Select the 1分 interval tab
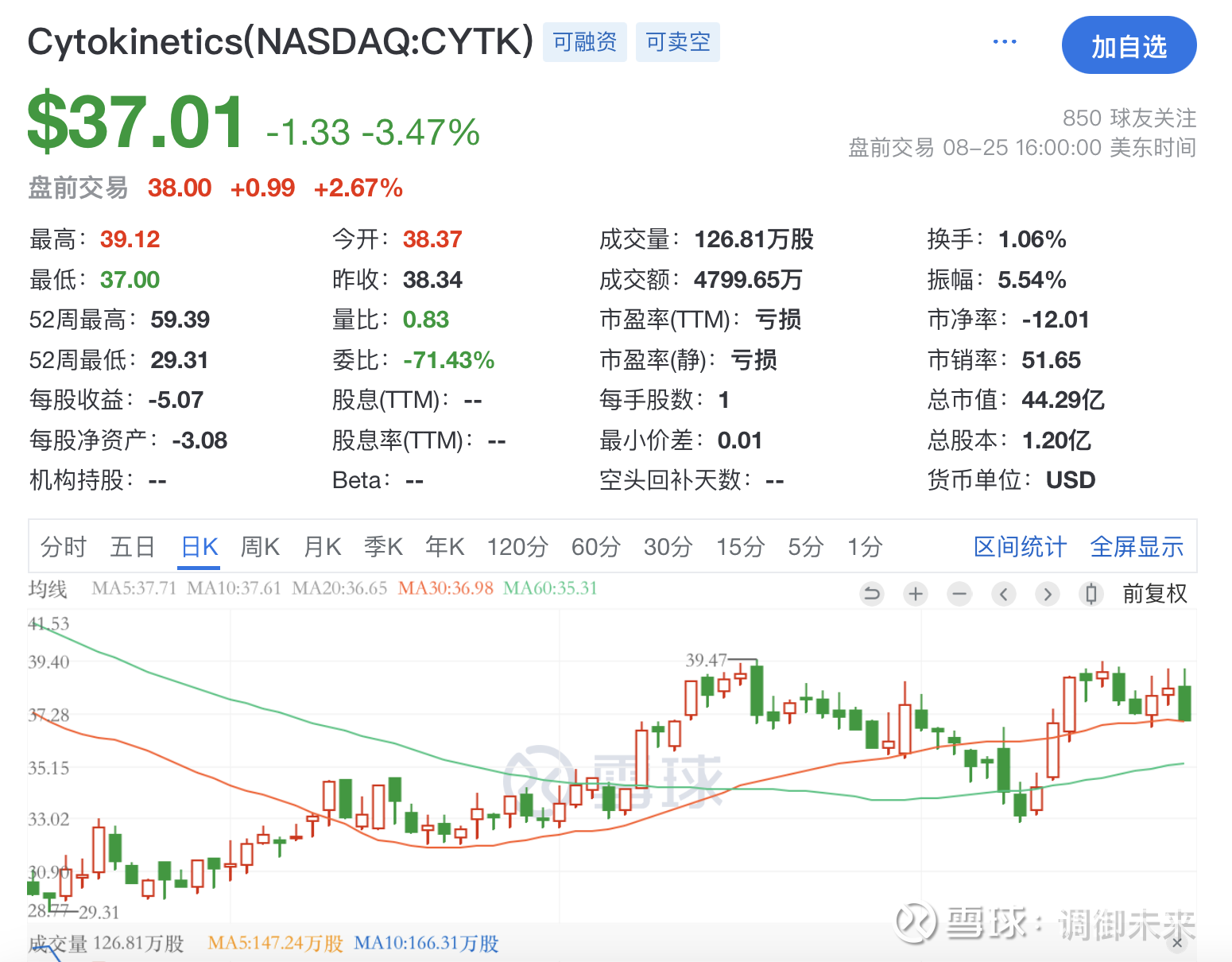Screen dimensions: 1232x962 (865, 547)
